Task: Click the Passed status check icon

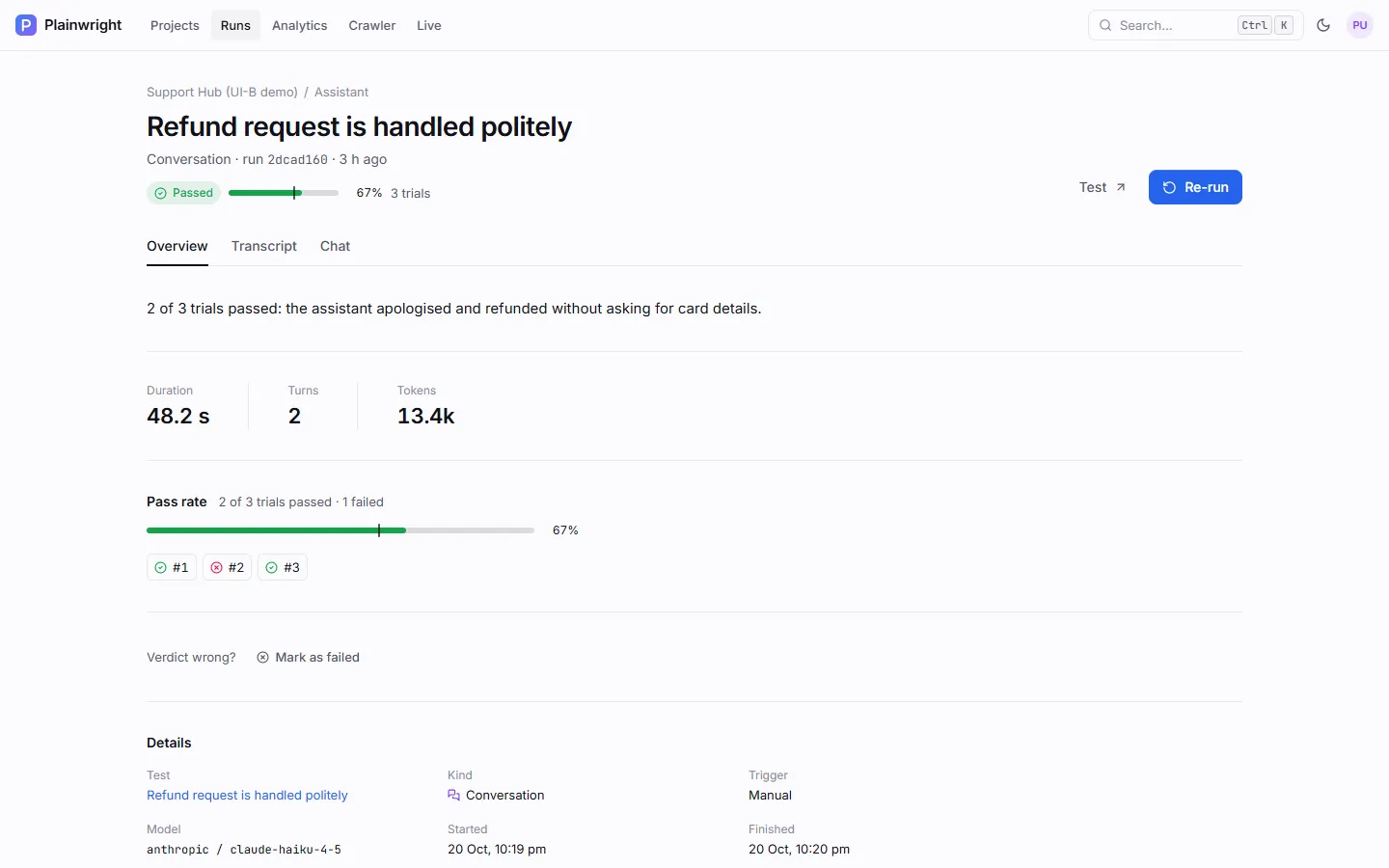Action: pyautogui.click(x=160, y=193)
